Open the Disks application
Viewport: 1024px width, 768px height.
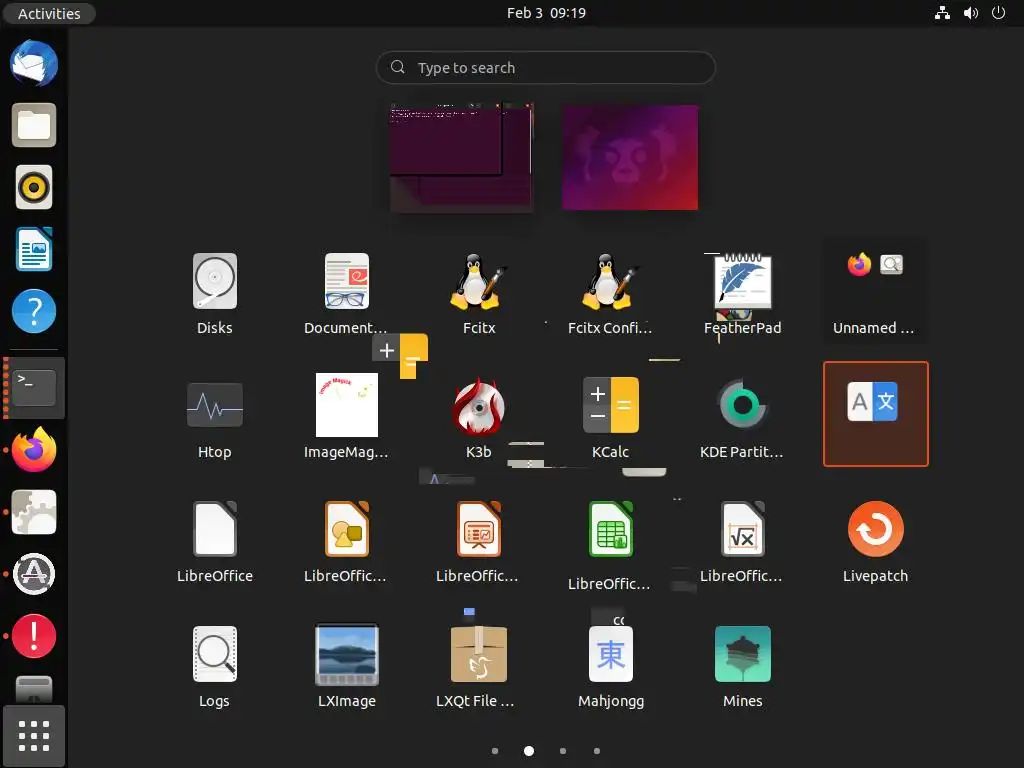click(x=215, y=293)
